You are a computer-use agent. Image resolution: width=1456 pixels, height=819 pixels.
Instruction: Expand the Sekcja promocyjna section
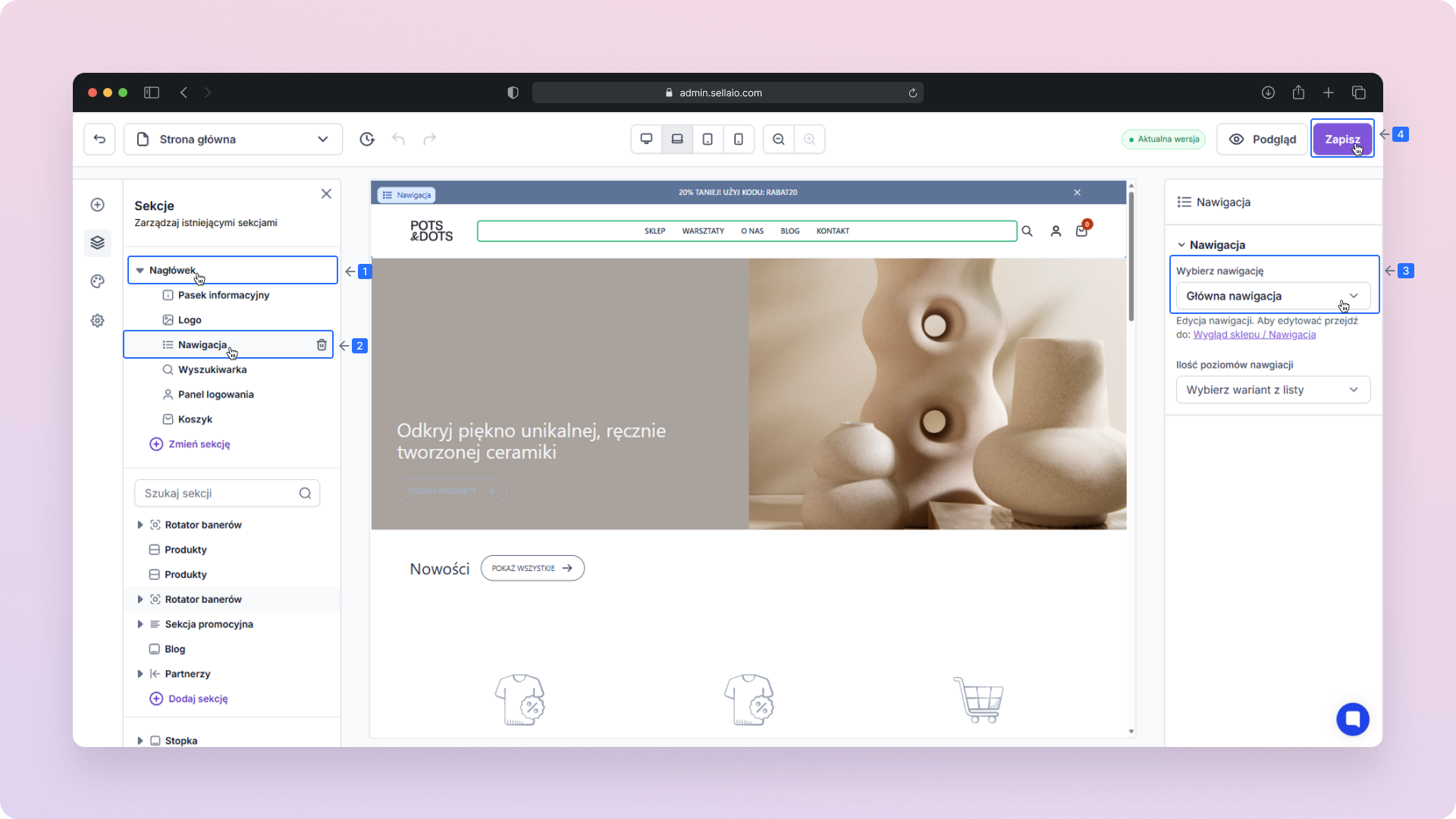click(140, 624)
